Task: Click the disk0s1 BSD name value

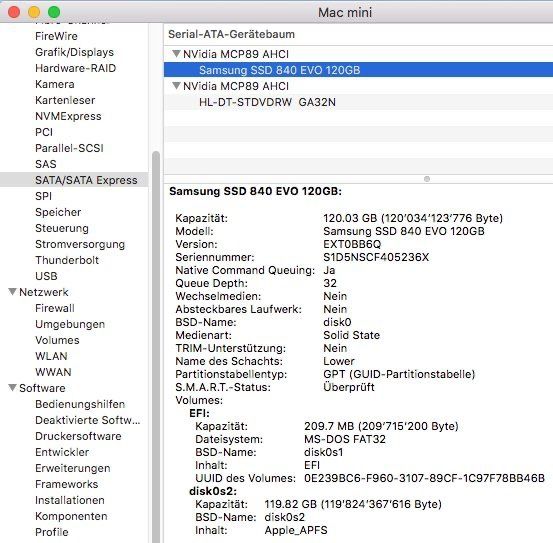Action: pos(323,452)
